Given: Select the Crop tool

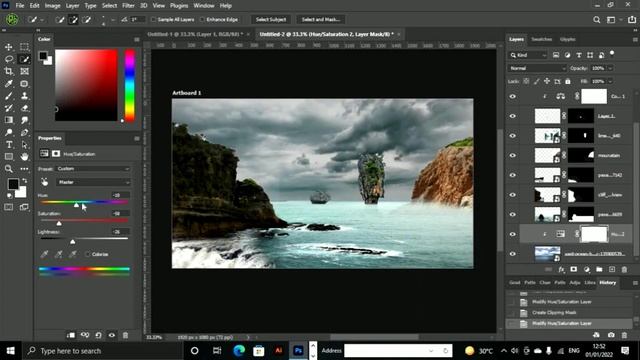Looking at the screenshot, I should coord(9,71).
